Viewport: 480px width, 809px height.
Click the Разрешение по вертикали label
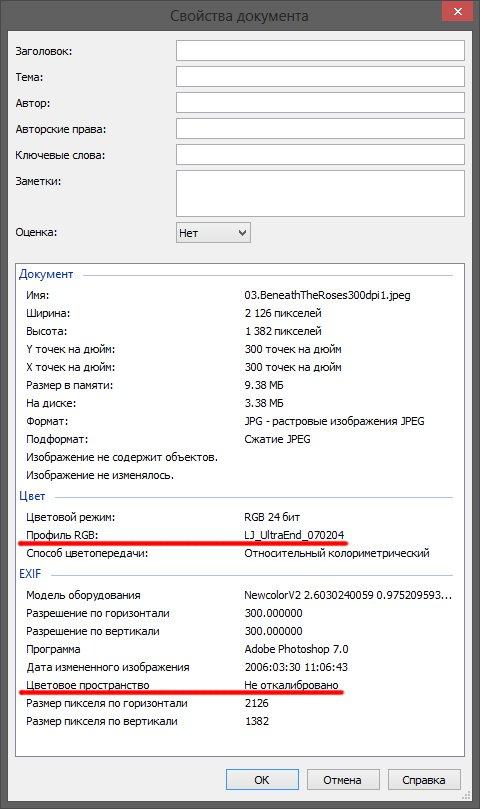[x=93, y=632]
